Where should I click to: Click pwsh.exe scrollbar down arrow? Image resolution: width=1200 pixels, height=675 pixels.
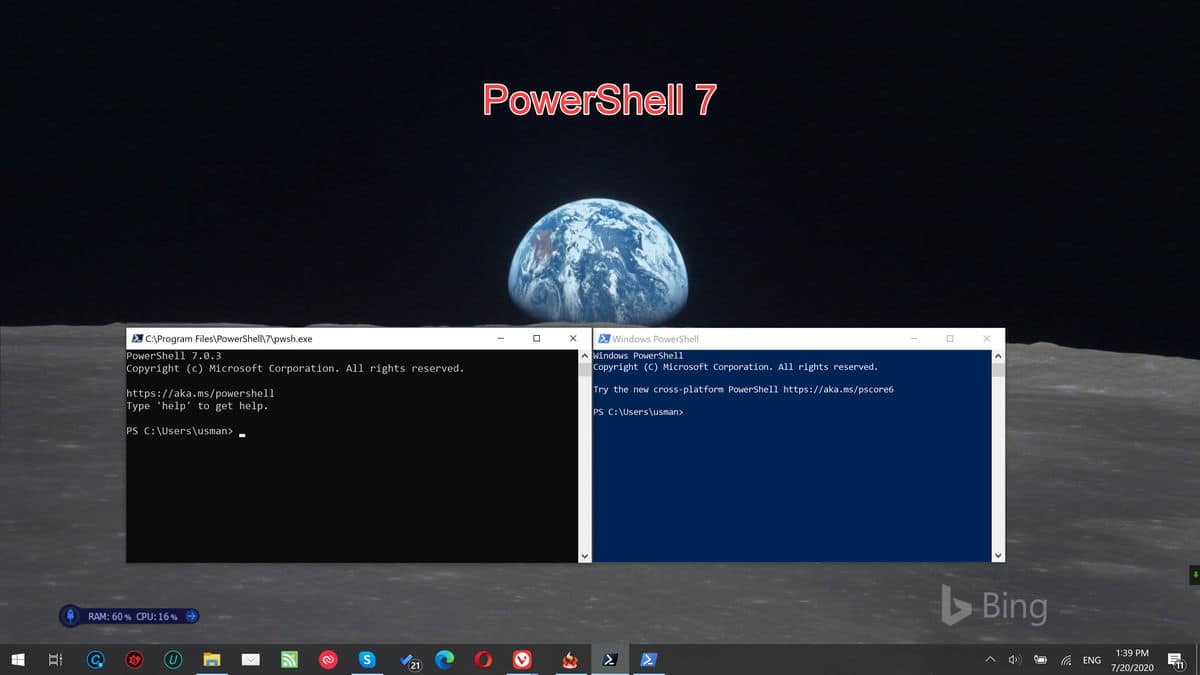point(585,555)
